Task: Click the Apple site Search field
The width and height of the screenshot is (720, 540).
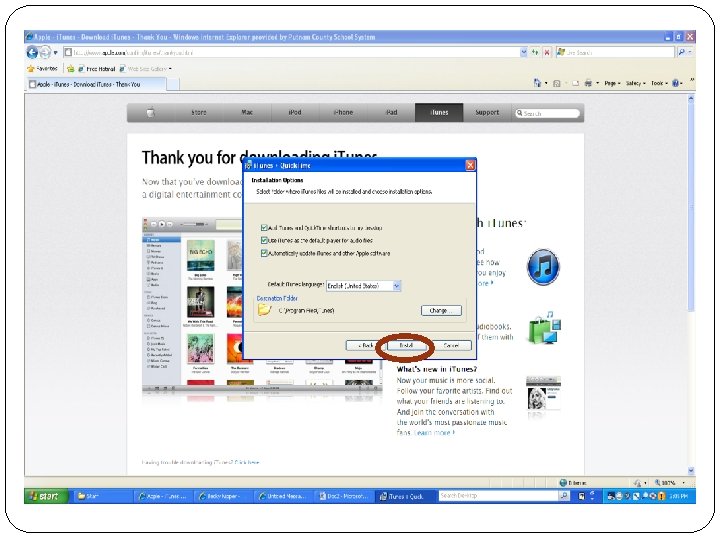Action: [x=547, y=113]
